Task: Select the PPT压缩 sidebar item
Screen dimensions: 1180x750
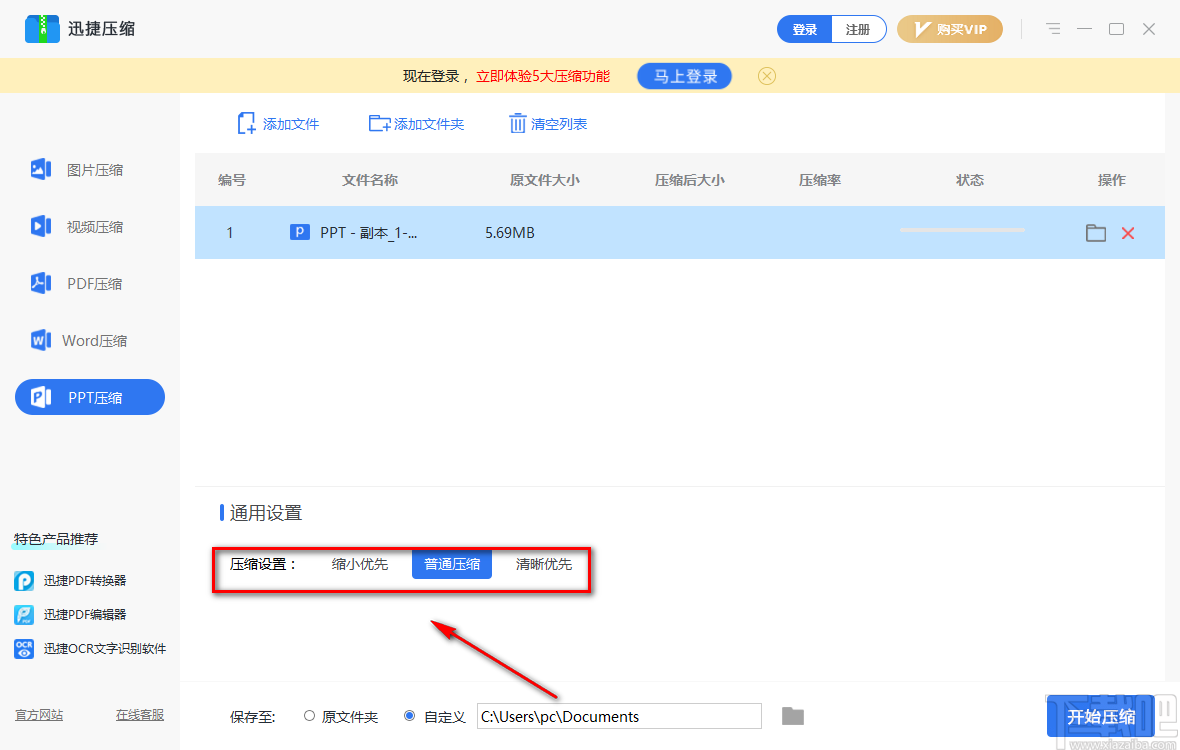Action: pos(90,397)
